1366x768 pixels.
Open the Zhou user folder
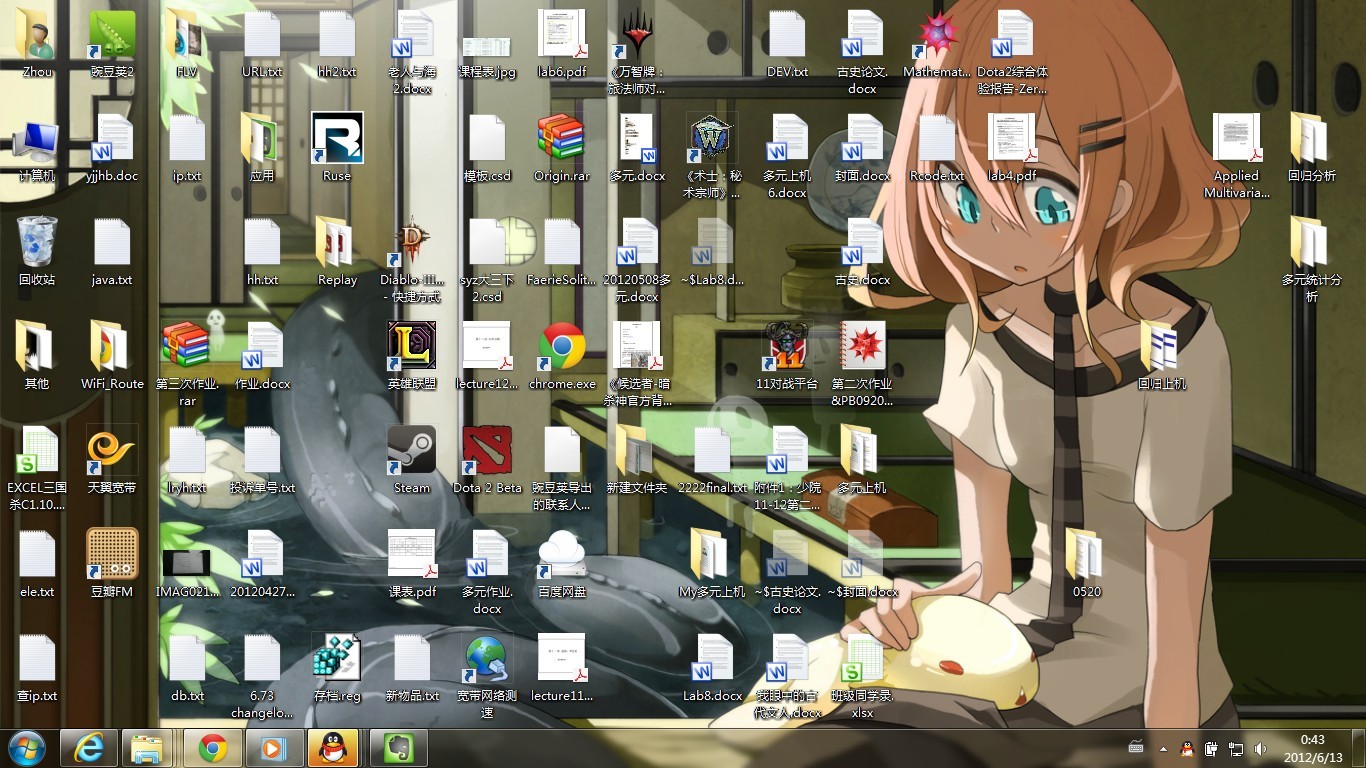(37, 34)
